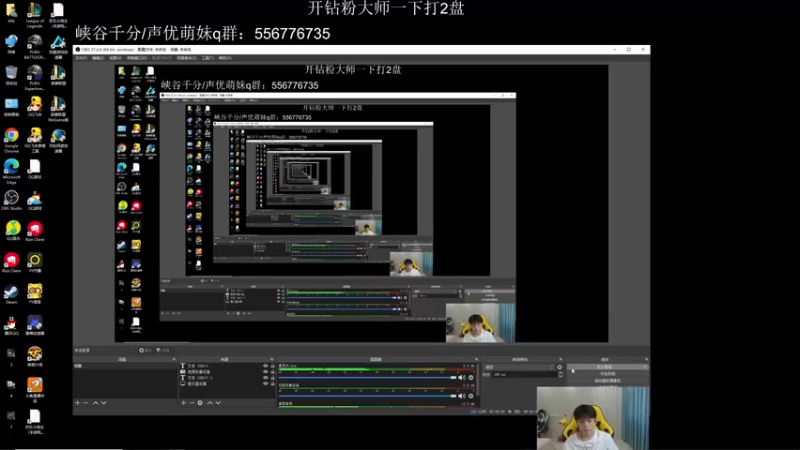Click the 开始录制 button in Controls

[x=607, y=374]
